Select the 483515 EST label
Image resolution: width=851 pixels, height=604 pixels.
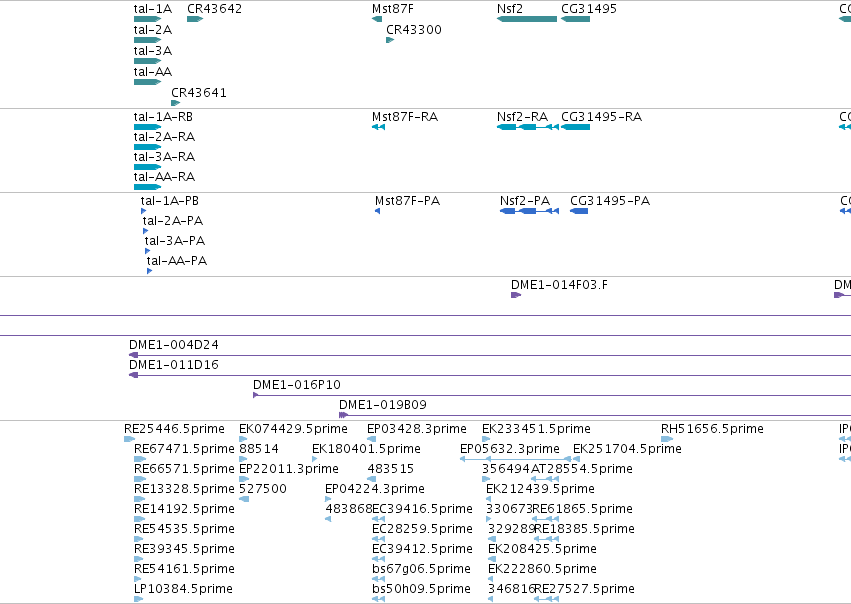[x=391, y=469]
